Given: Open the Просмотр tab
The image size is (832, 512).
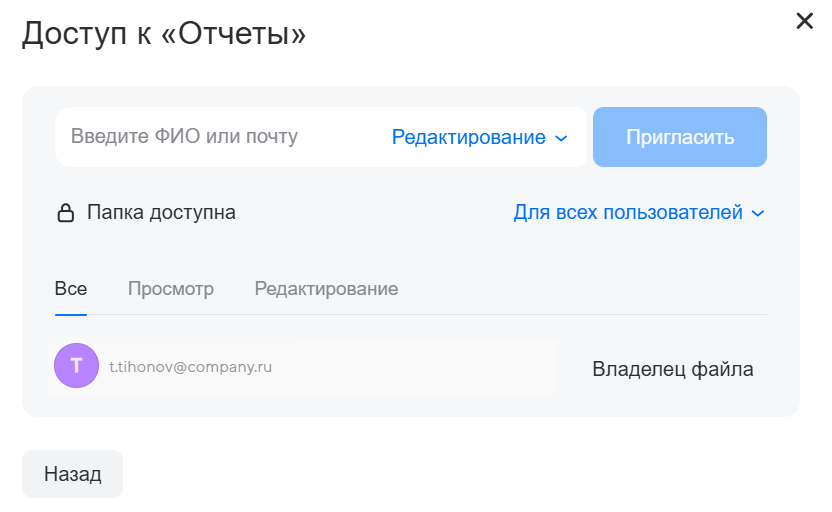Looking at the screenshot, I should pyautogui.click(x=171, y=289).
